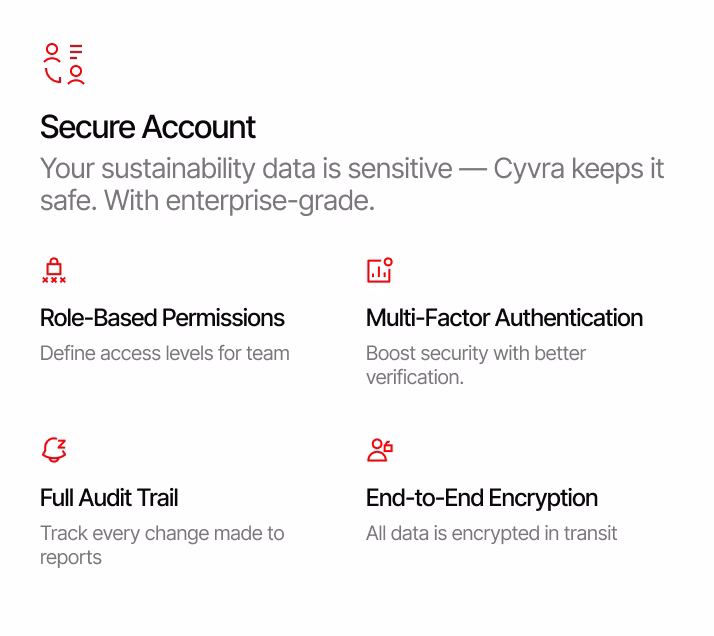The image size is (714, 636).
Task: Click the word 'safe.' in the subtitle
Action: point(68,200)
